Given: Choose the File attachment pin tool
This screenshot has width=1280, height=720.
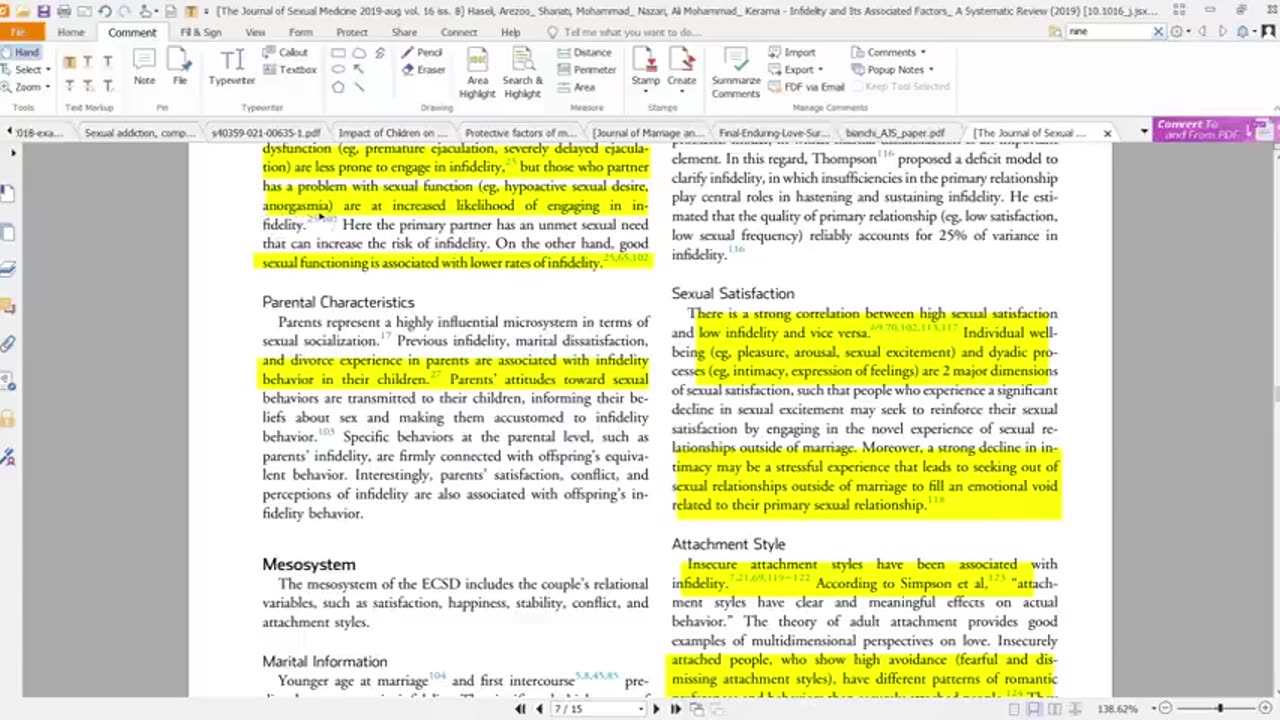Looking at the screenshot, I should coord(180,68).
